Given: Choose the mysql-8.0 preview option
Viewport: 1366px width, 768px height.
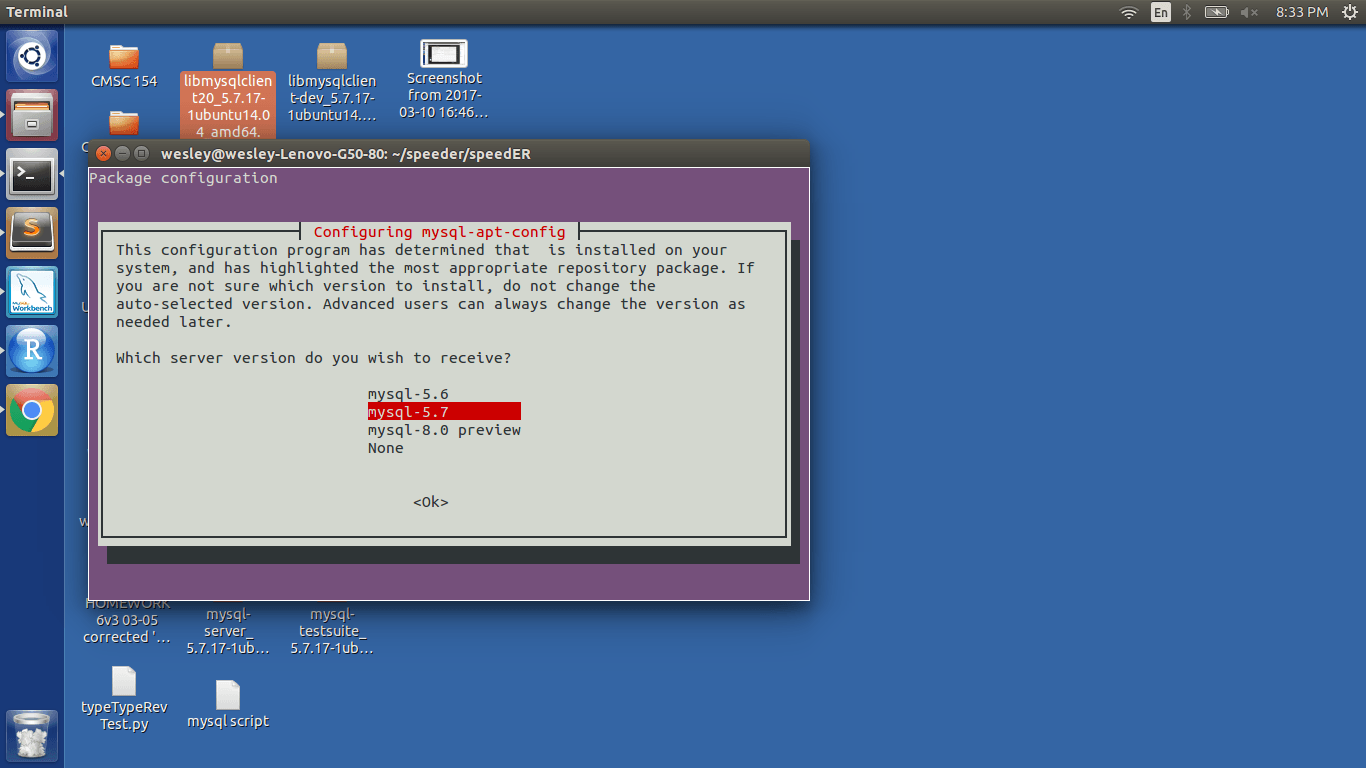Looking at the screenshot, I should (x=444, y=430).
